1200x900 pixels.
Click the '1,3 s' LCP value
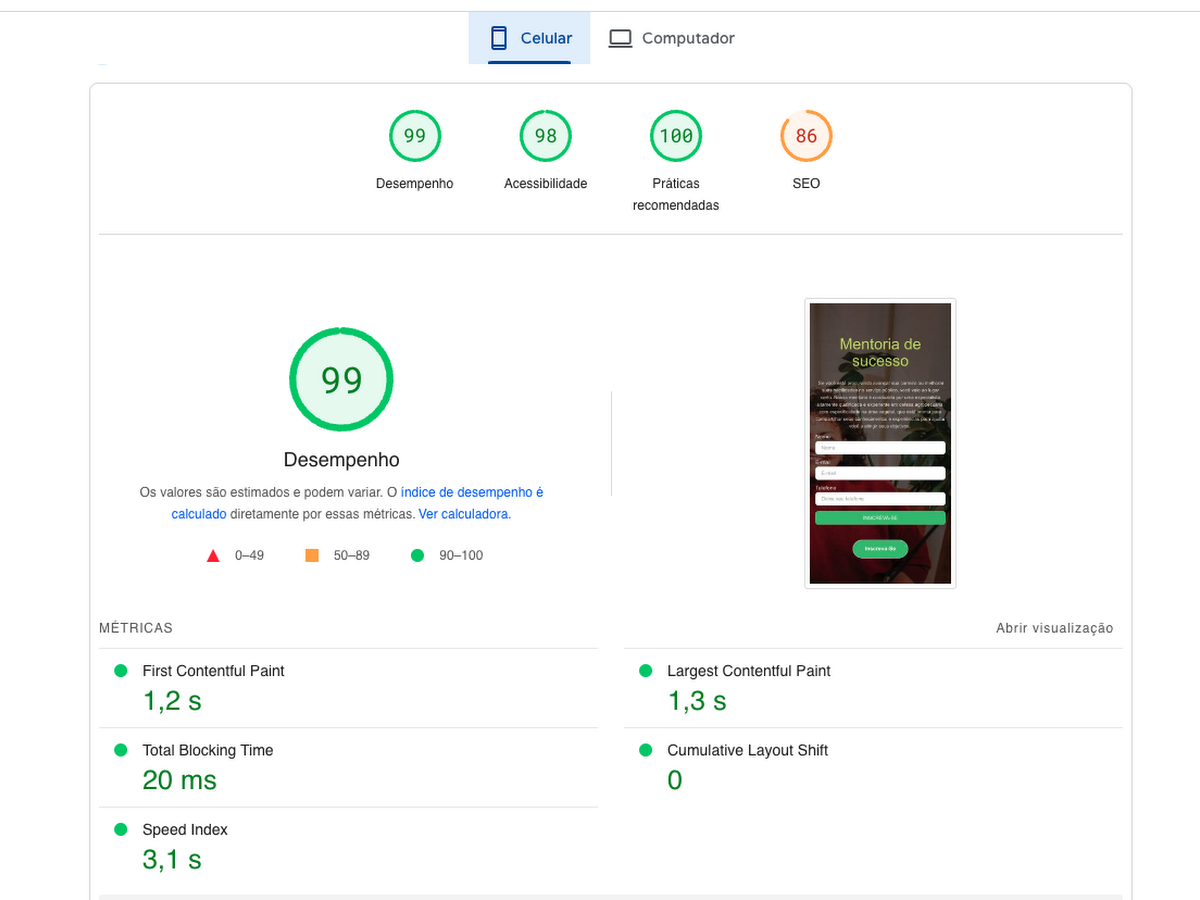(697, 701)
